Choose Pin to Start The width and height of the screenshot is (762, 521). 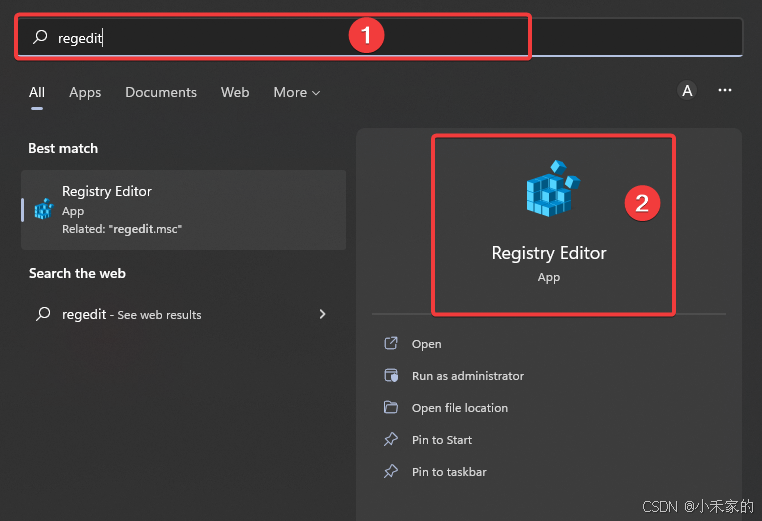442,440
